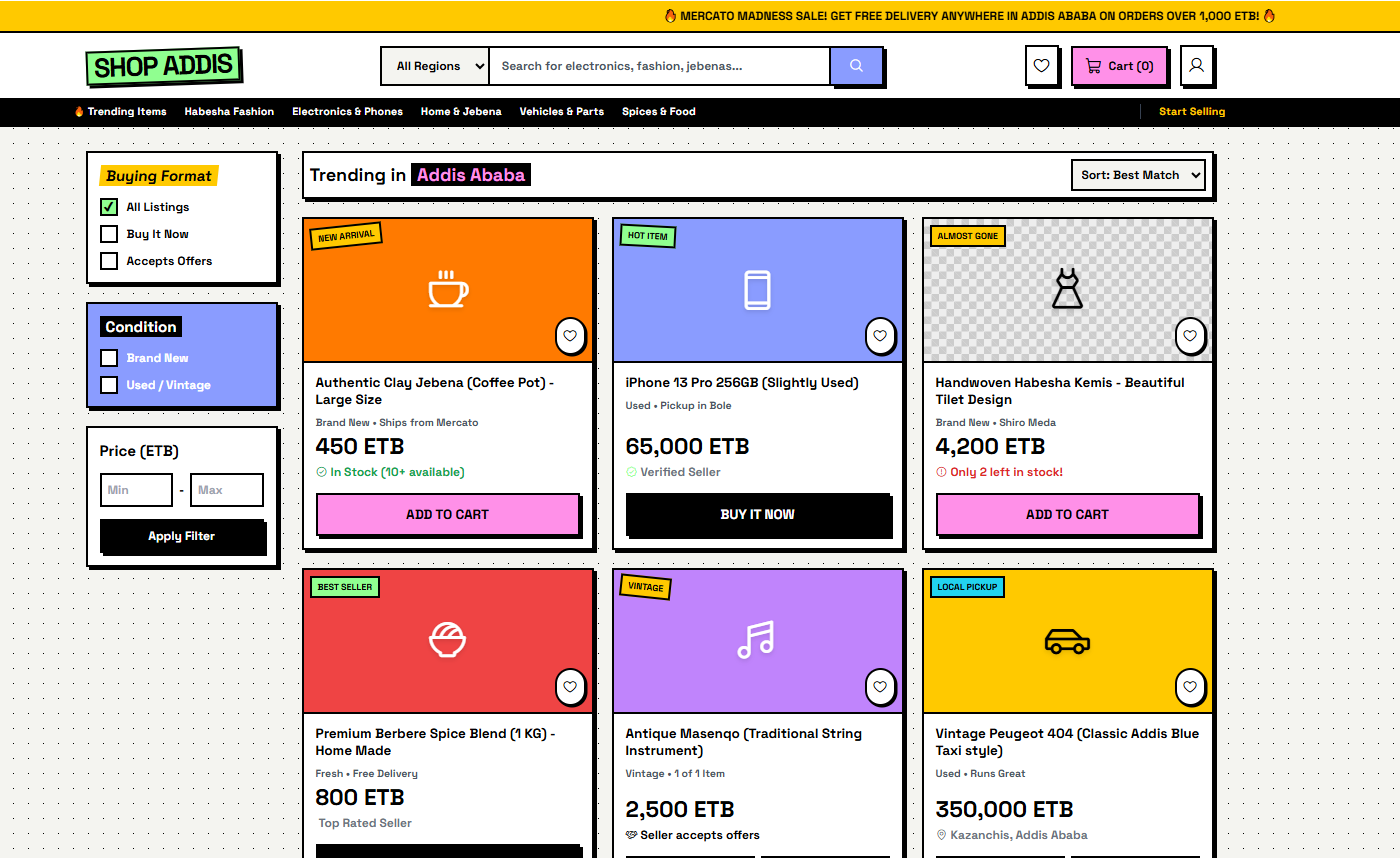Expand the Sort: Best Match dropdown

click(1138, 175)
